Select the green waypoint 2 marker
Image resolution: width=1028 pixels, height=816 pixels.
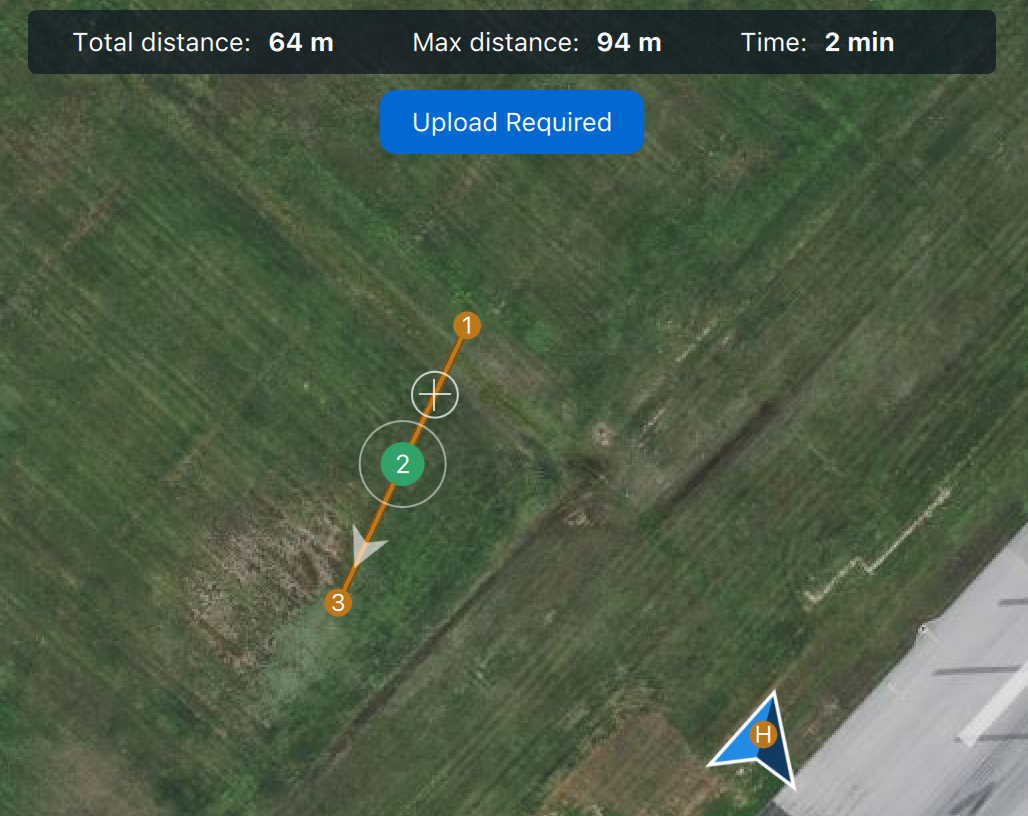point(403,464)
